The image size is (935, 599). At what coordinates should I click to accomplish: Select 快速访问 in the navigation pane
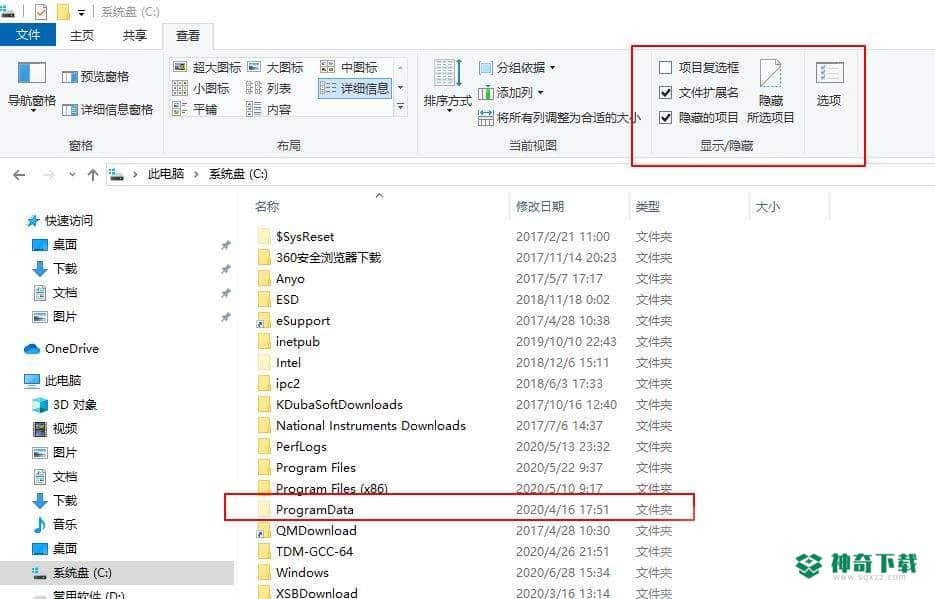(x=60, y=221)
